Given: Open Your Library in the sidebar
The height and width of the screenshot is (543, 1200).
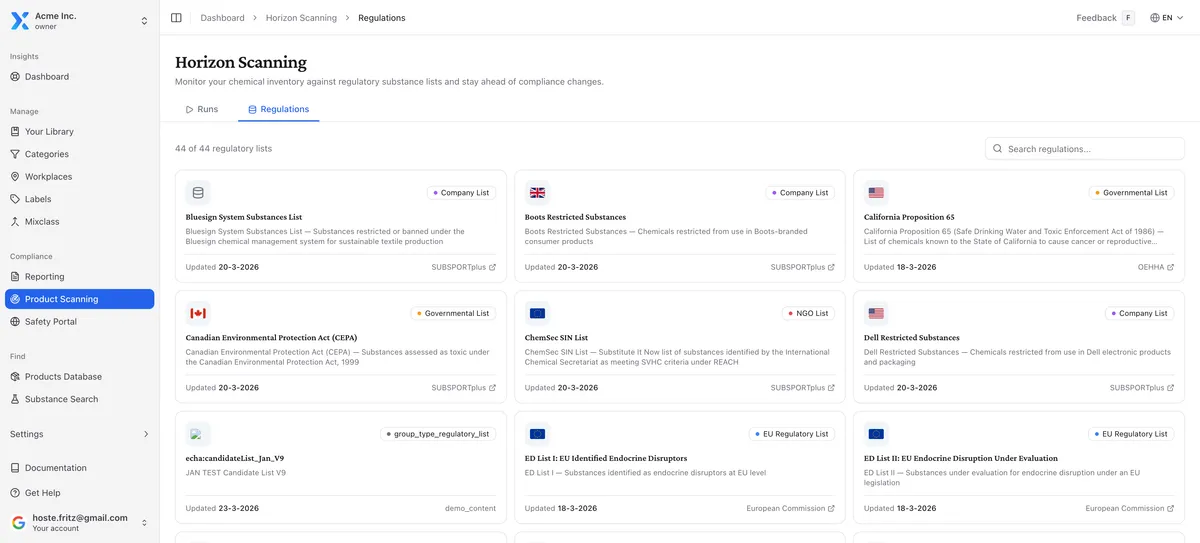Looking at the screenshot, I should (80, 131).
